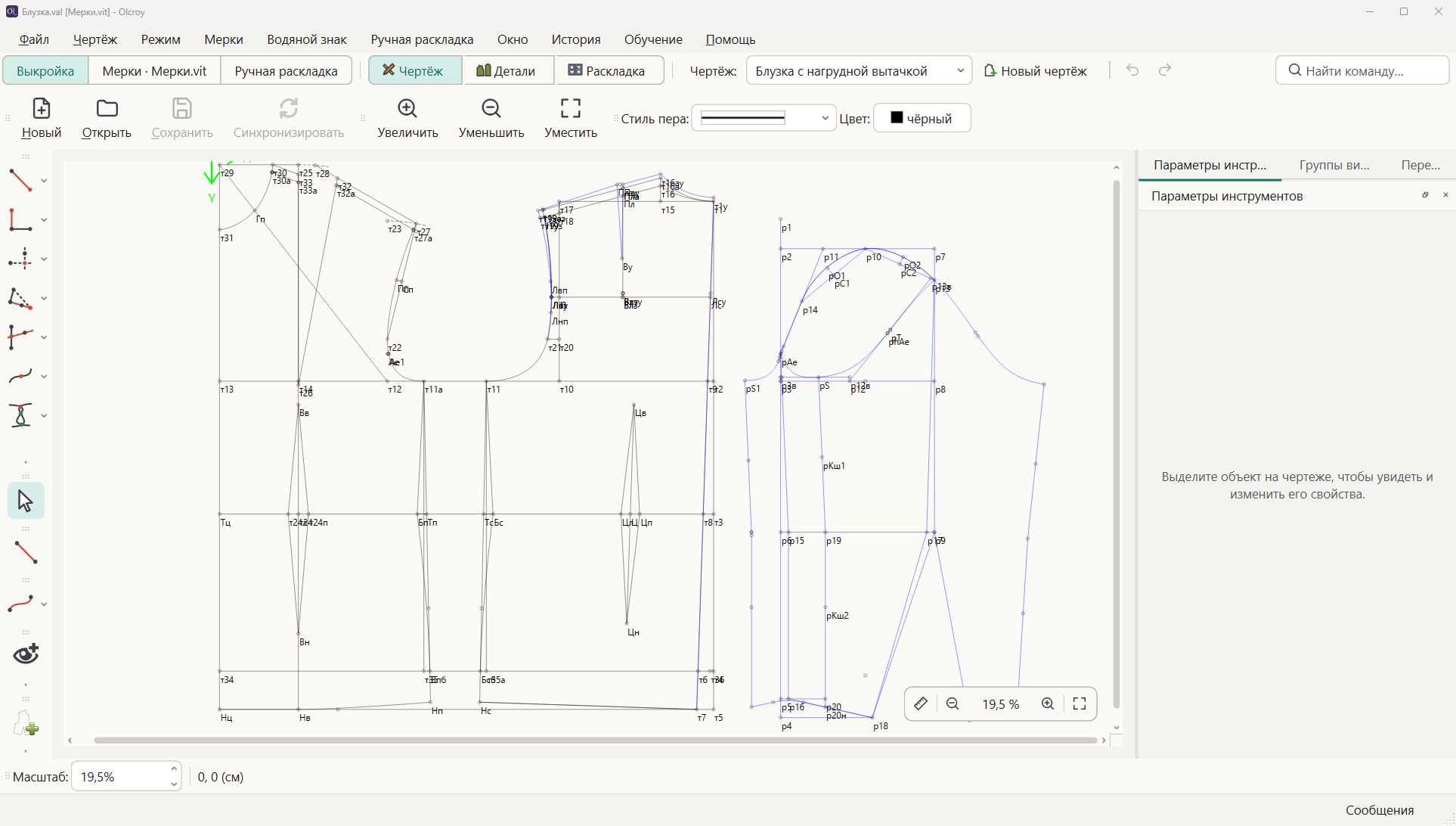Select the dart/mannequin tool icon
Screen dimensions: 1456x826
coord(20,415)
